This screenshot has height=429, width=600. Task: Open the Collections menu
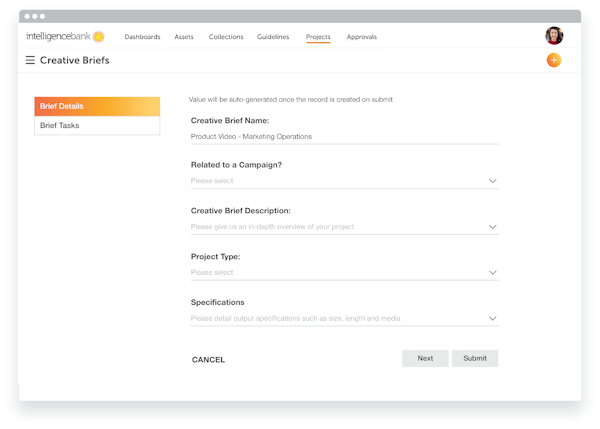pyautogui.click(x=226, y=37)
